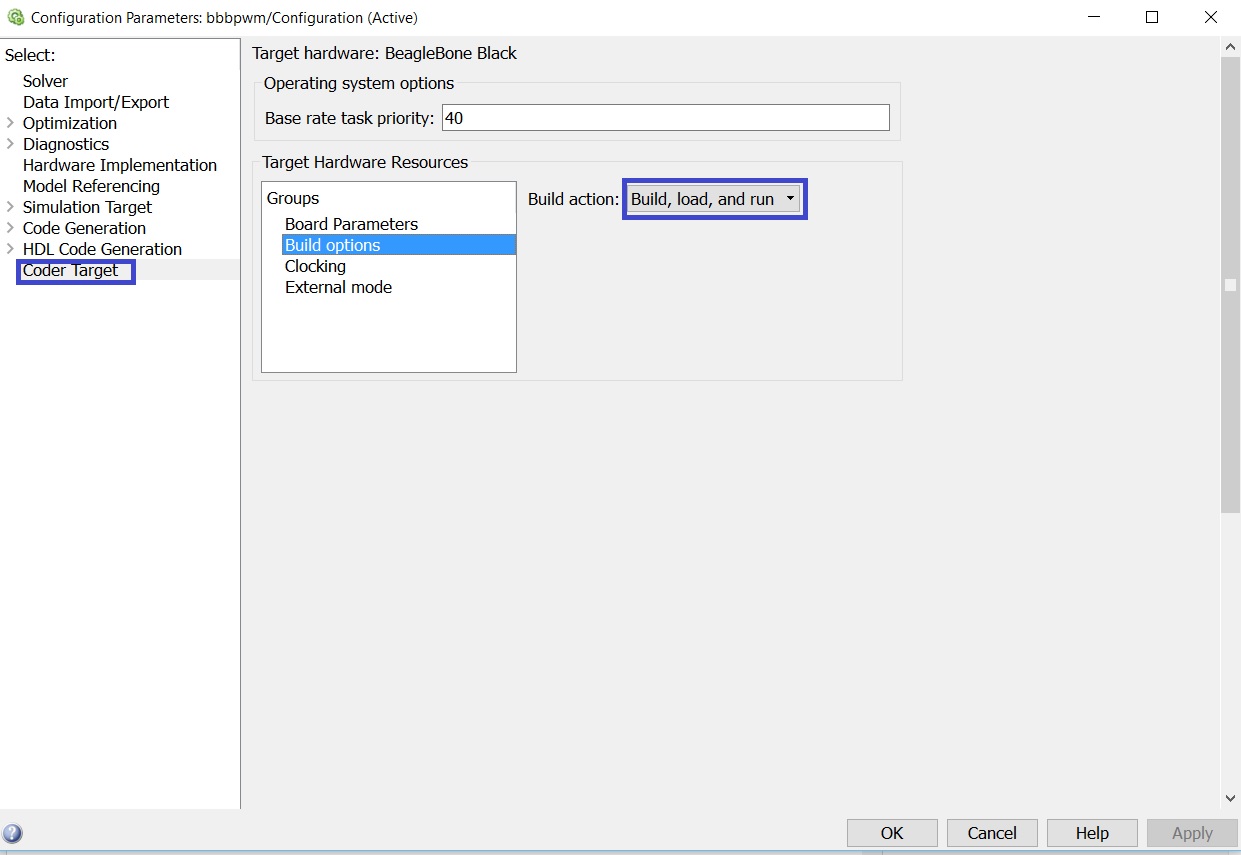Select Clocking group
The width and height of the screenshot is (1241, 855).
tap(315, 266)
